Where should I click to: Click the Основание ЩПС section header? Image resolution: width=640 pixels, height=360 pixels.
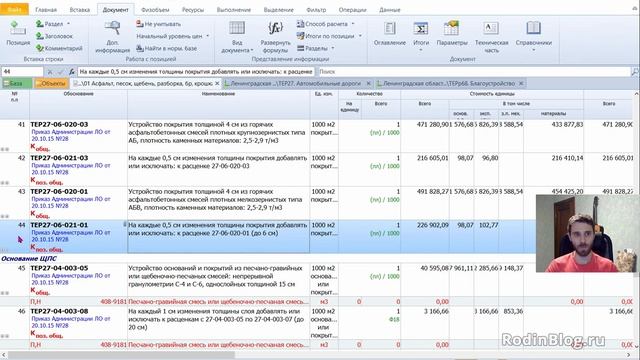(29, 258)
